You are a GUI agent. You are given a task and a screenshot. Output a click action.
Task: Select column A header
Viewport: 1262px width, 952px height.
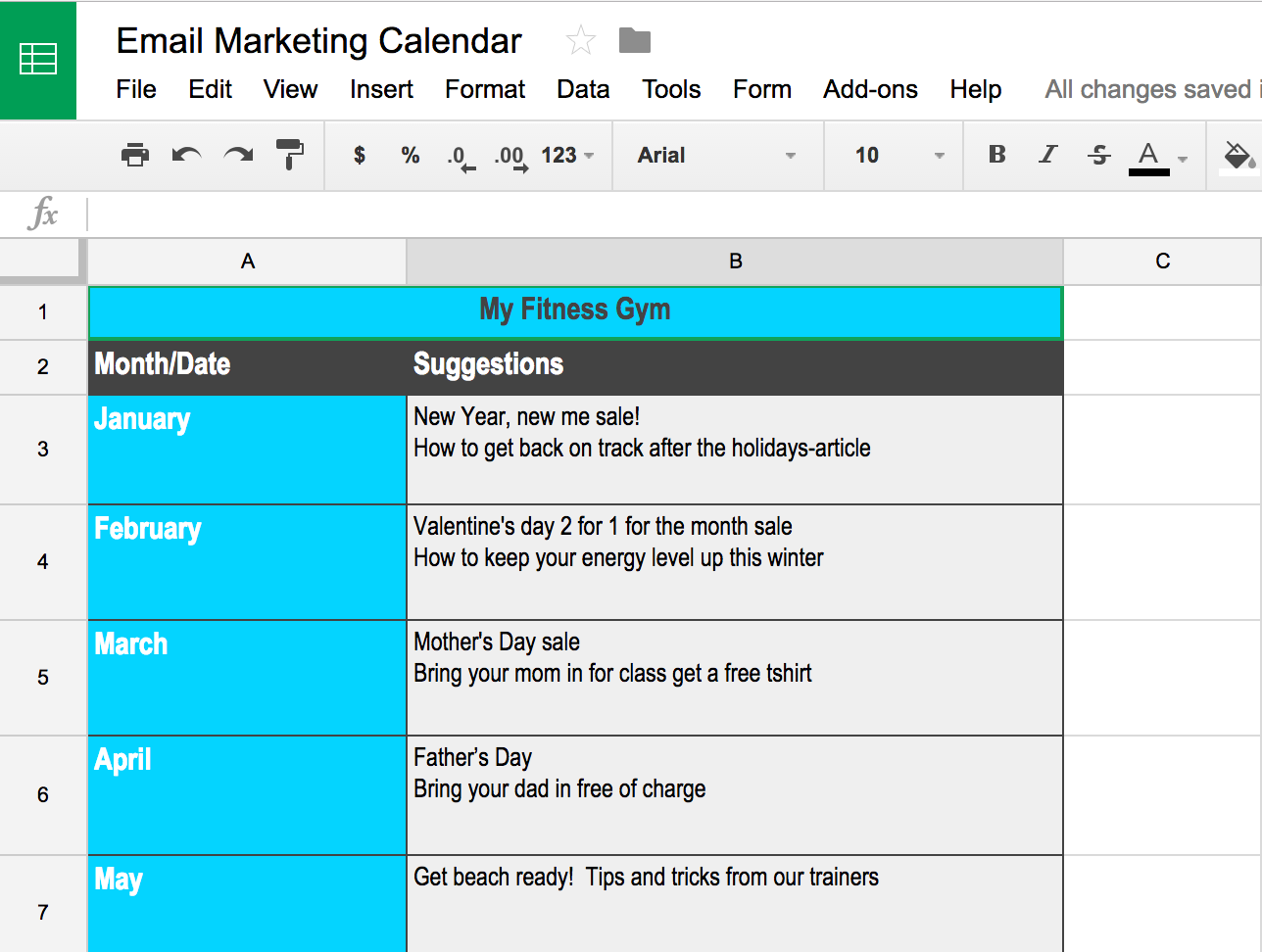tap(247, 262)
